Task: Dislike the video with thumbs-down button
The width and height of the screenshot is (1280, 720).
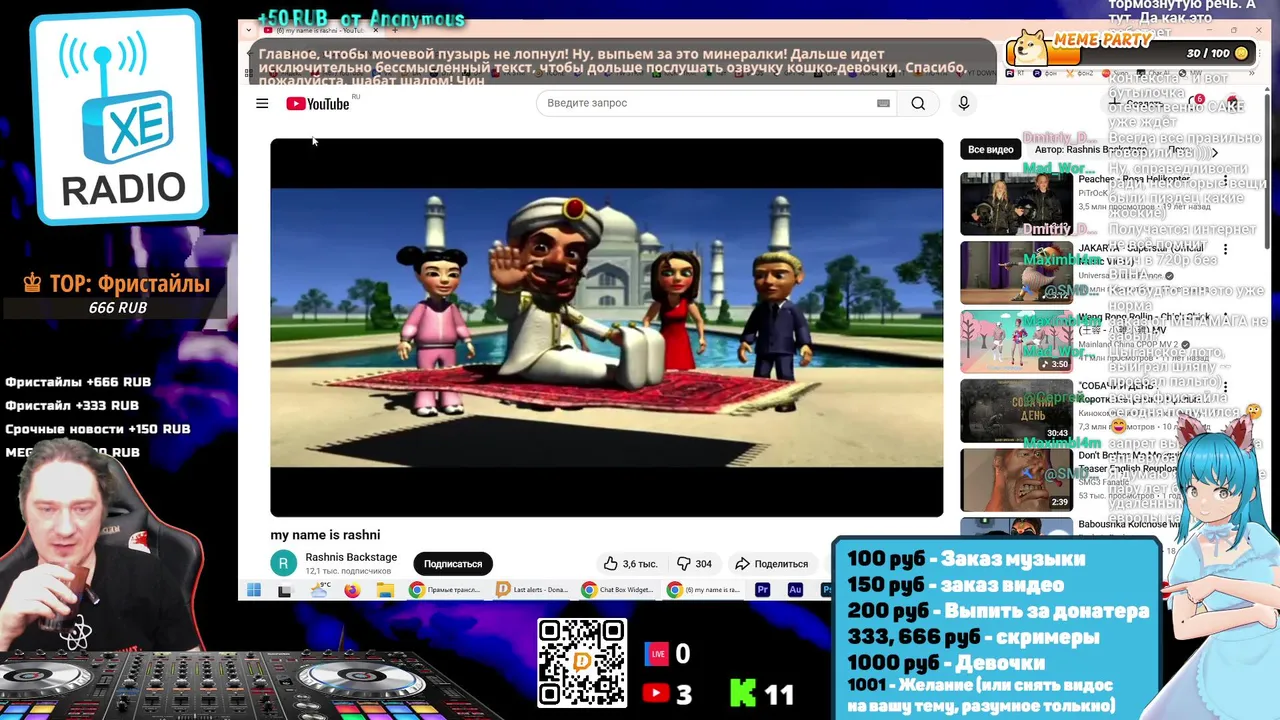Action: click(x=694, y=564)
